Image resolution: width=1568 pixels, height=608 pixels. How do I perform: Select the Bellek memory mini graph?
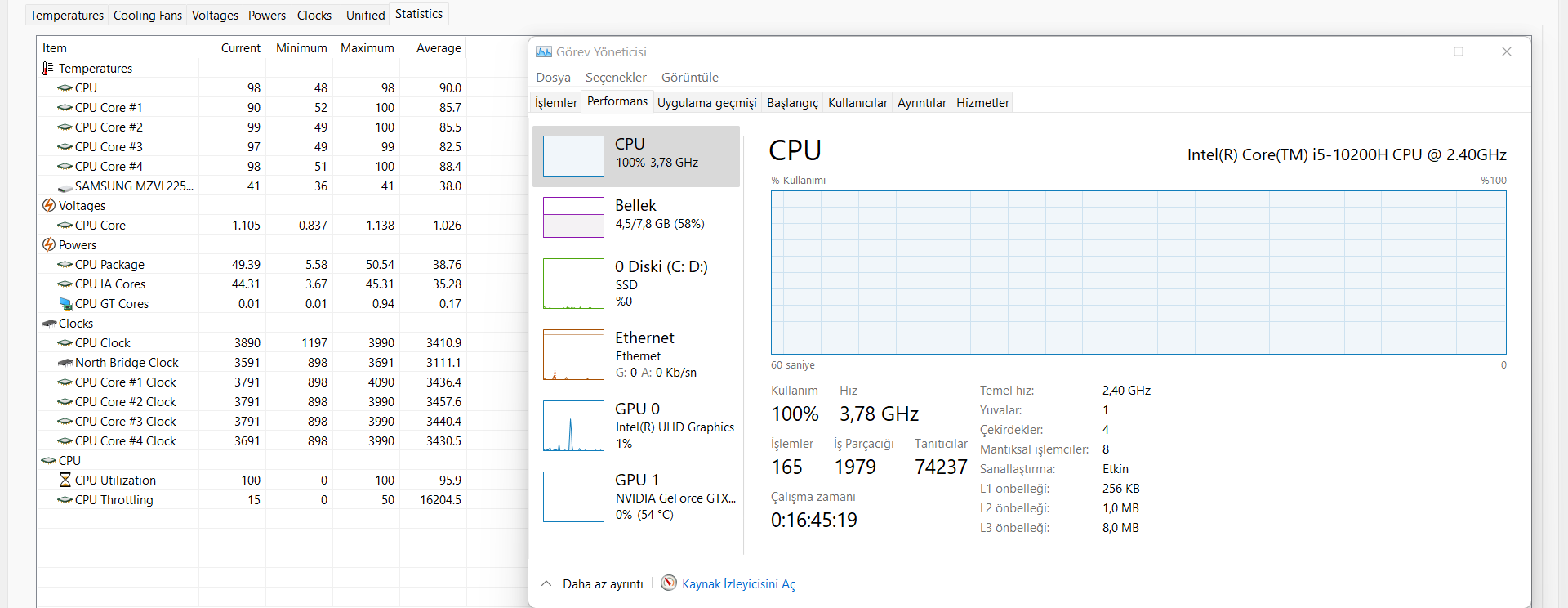[573, 217]
